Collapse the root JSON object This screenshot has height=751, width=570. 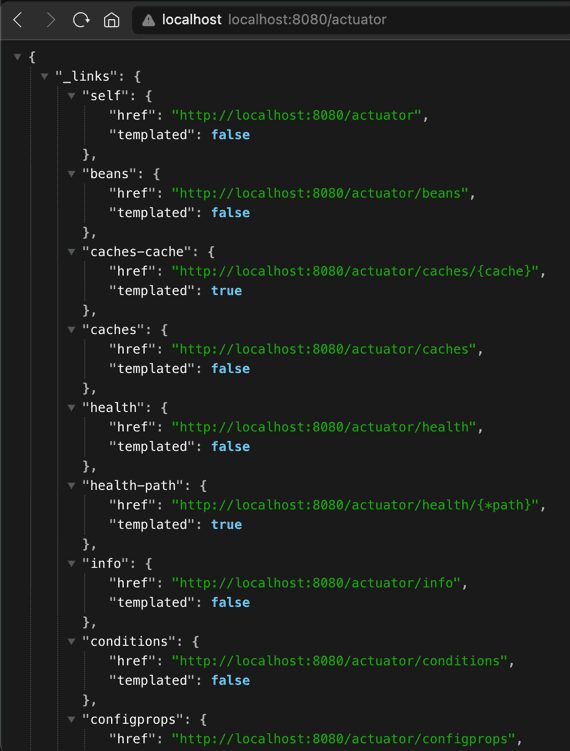point(18,57)
